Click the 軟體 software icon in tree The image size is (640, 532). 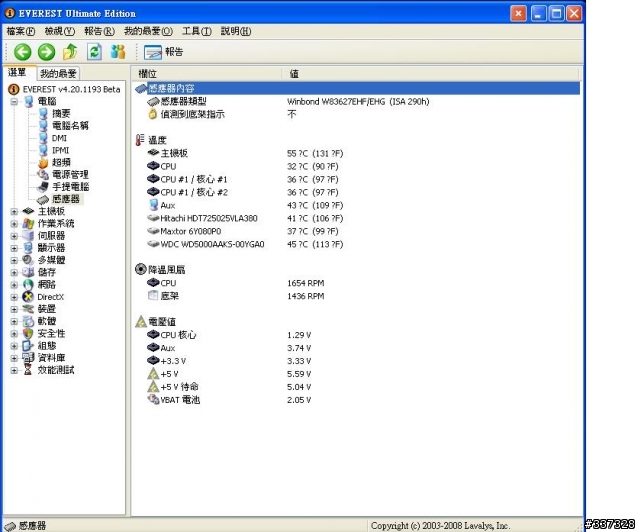pos(28,321)
